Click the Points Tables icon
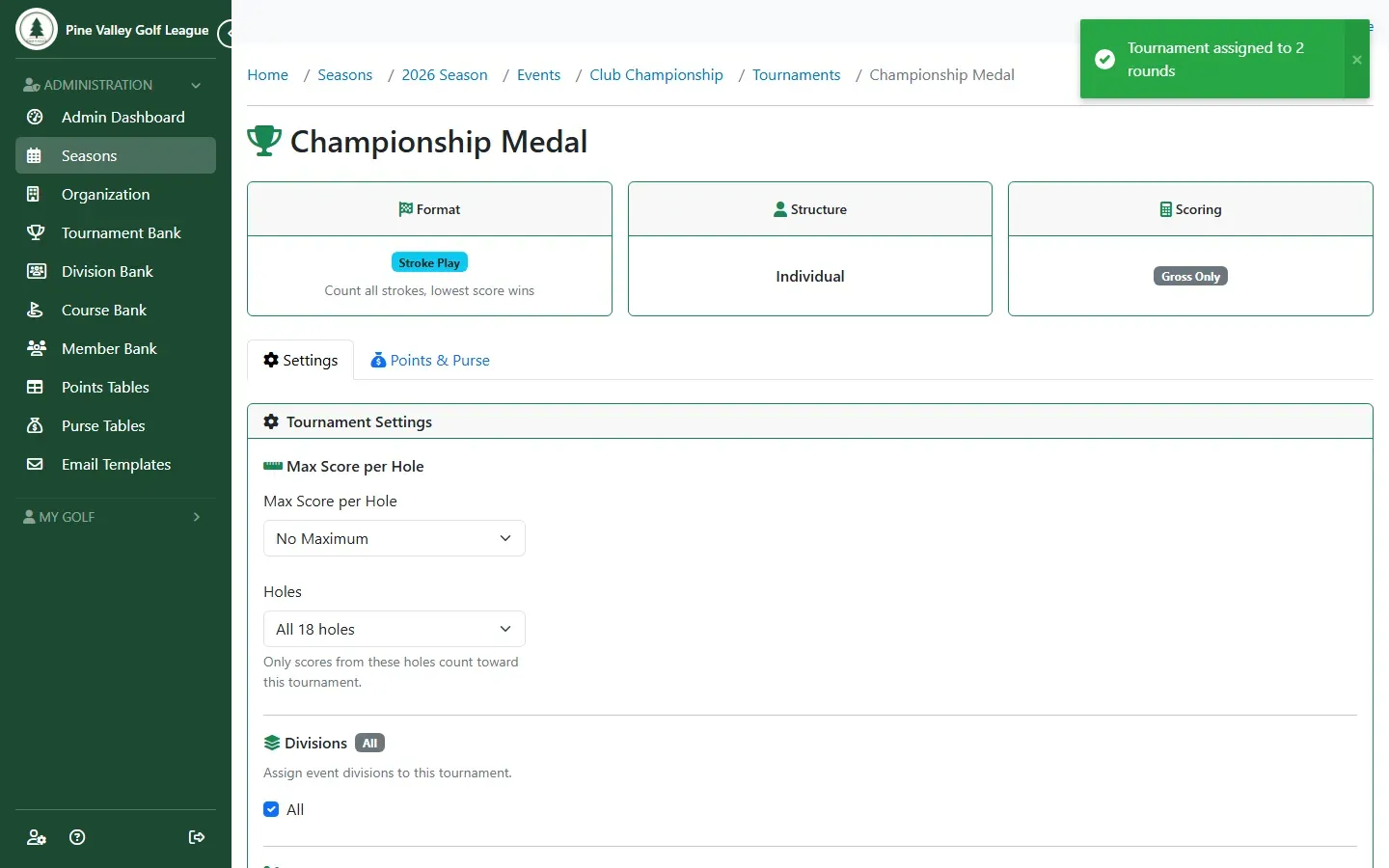 [36, 387]
